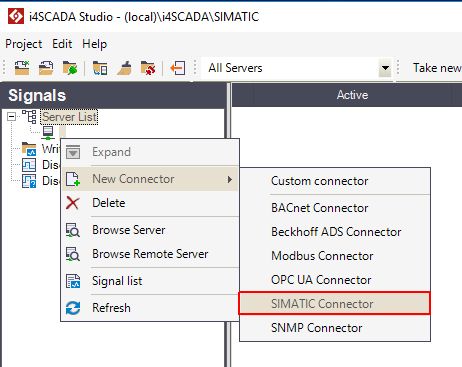The image size is (462, 367).
Task: Select SIMATIC Connector in submenu
Action: pos(335,304)
